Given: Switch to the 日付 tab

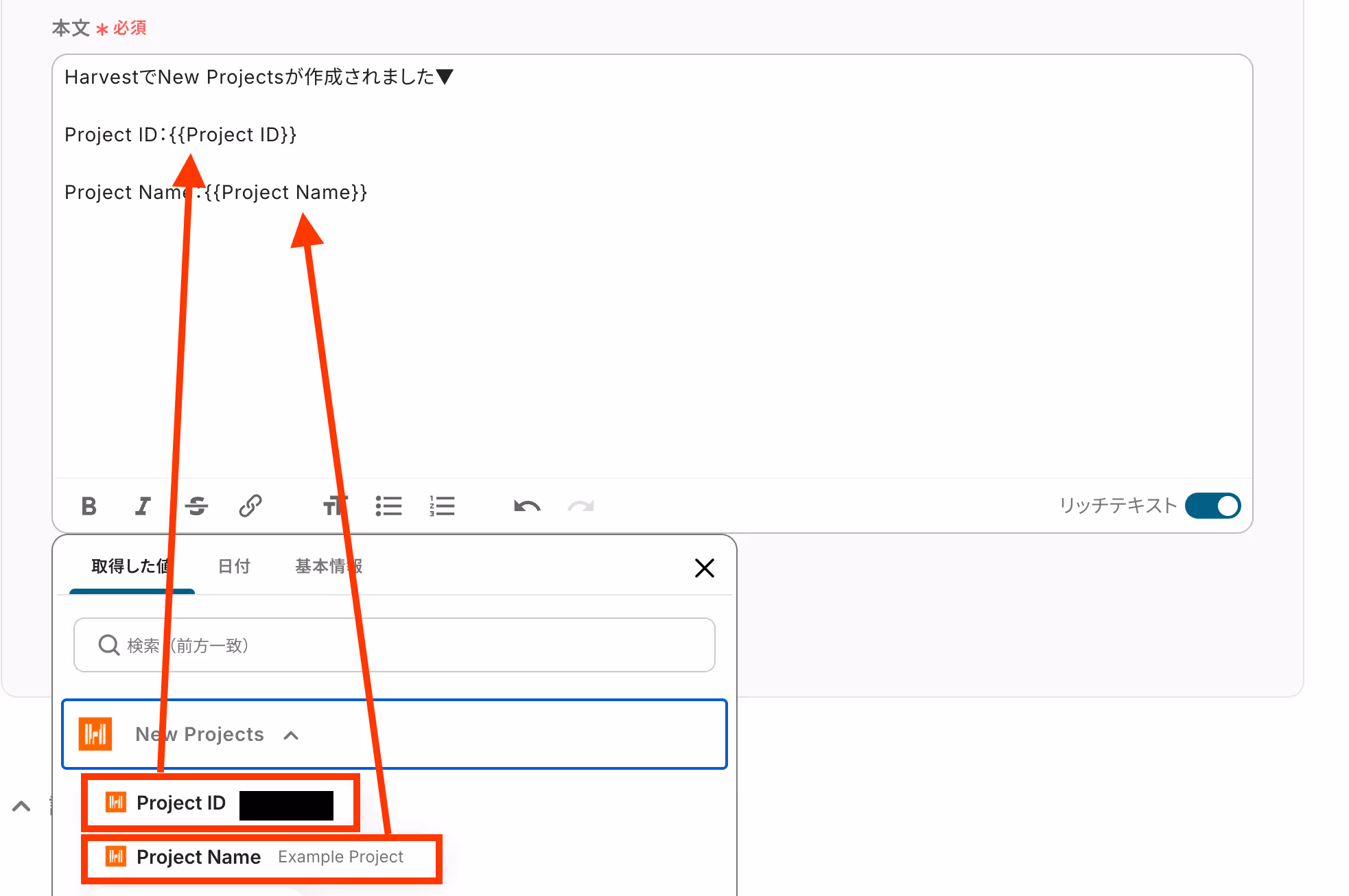Looking at the screenshot, I should click(x=234, y=567).
